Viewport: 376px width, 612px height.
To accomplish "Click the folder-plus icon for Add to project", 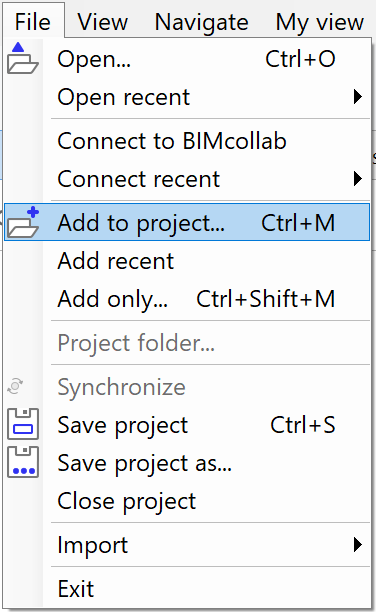I will tap(23, 222).
